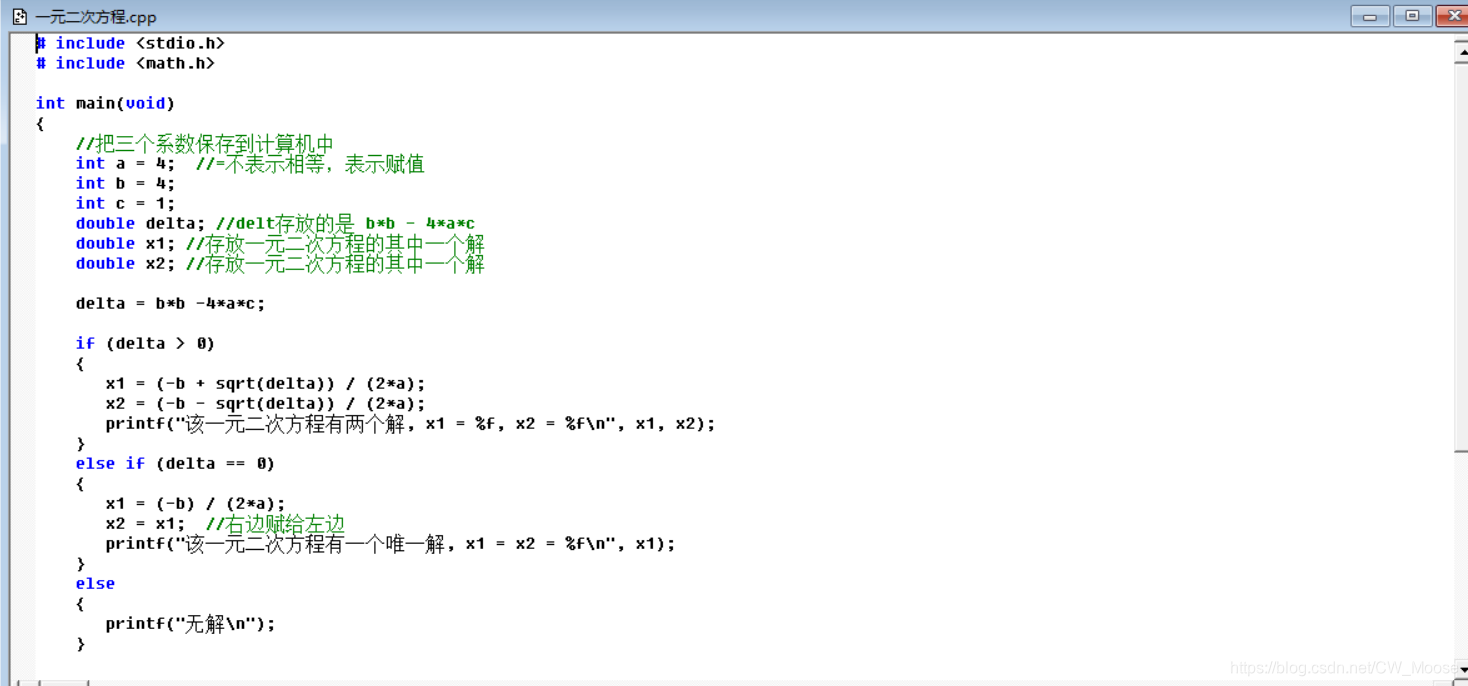The height and width of the screenshot is (686, 1468).
Task: Click the comment 把三个系数保存到计算机中
Action: 205,144
